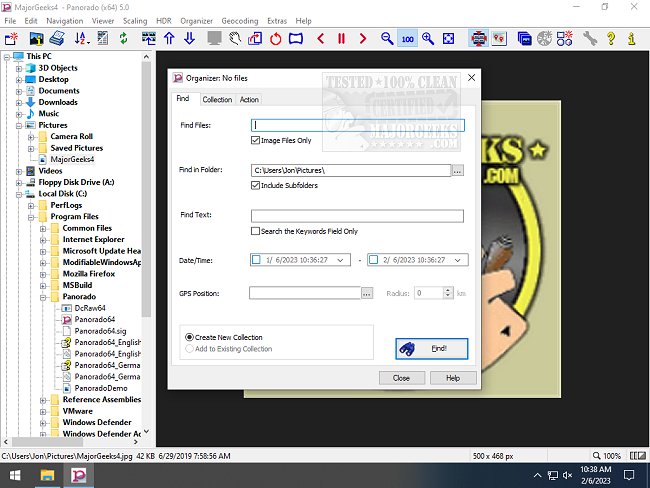Pause slideshow with red pause icon

pyautogui.click(x=342, y=39)
